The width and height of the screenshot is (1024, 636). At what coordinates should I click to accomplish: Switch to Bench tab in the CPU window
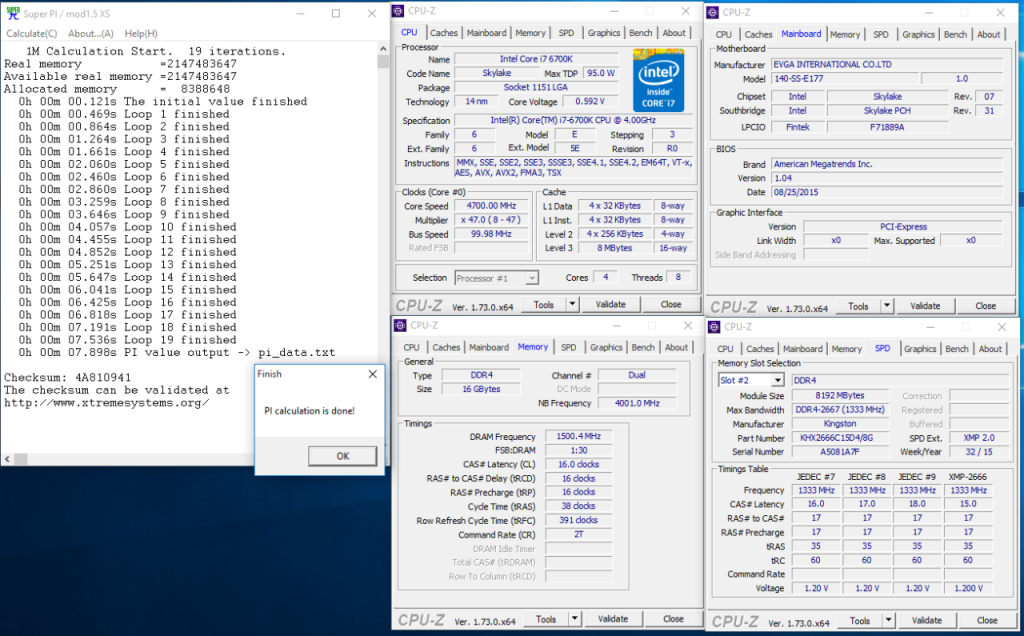coord(641,33)
